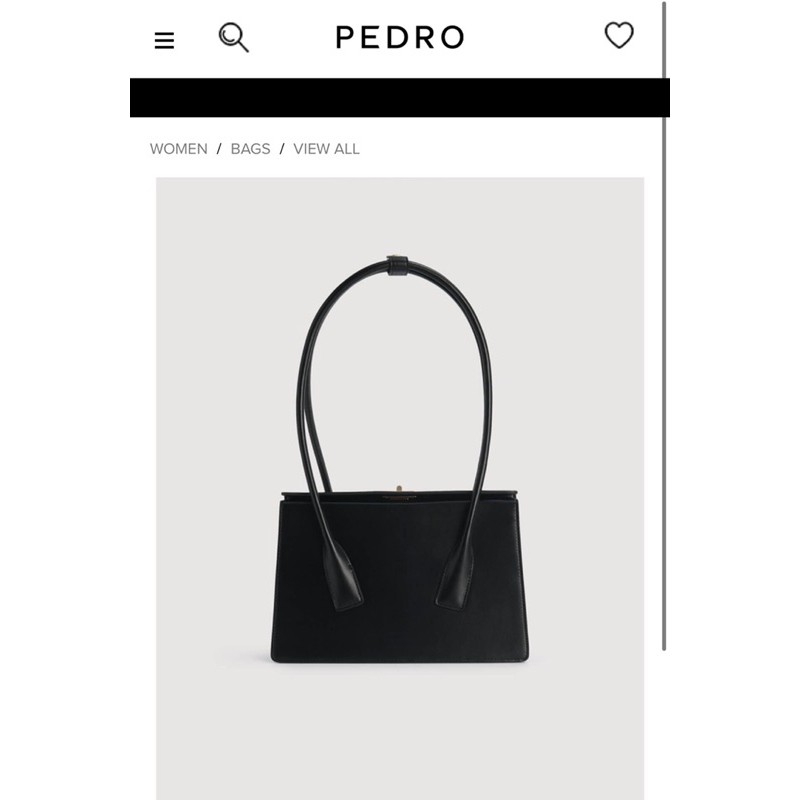The image size is (800, 800).
Task: Navigate to the BAGS breadcrumb
Action: [x=251, y=149]
